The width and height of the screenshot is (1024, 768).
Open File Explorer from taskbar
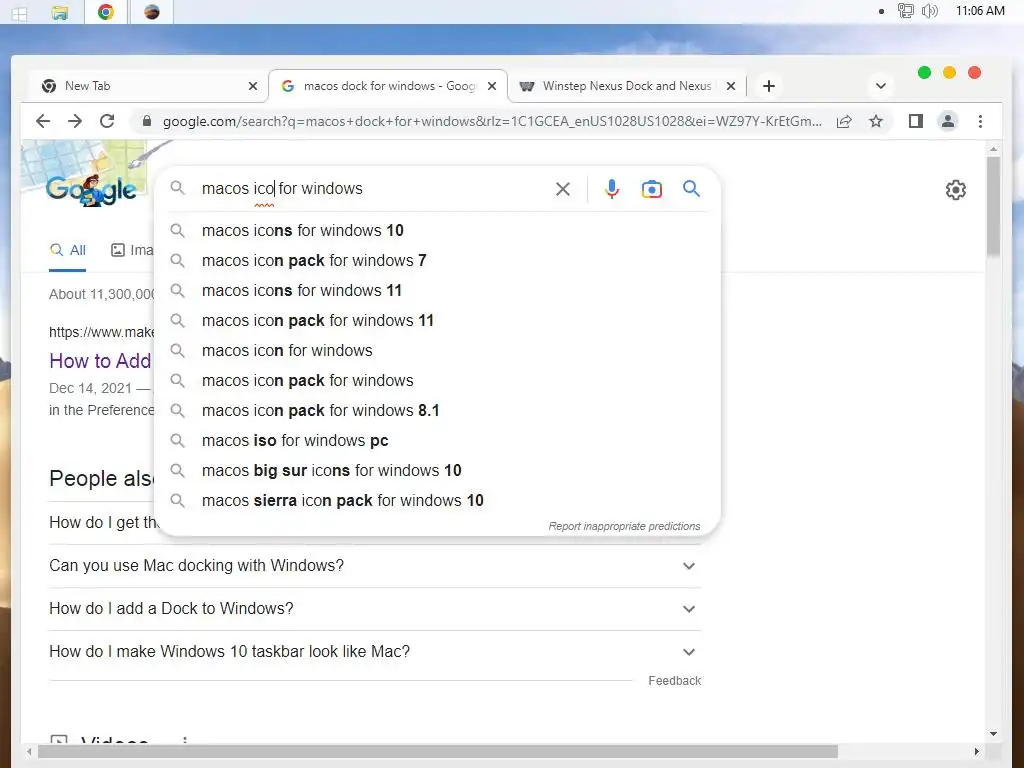60,12
